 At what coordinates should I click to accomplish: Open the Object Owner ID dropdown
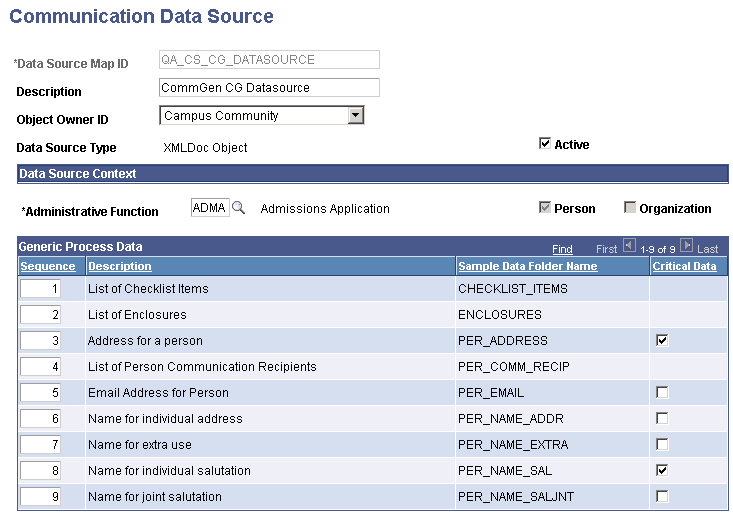point(355,116)
